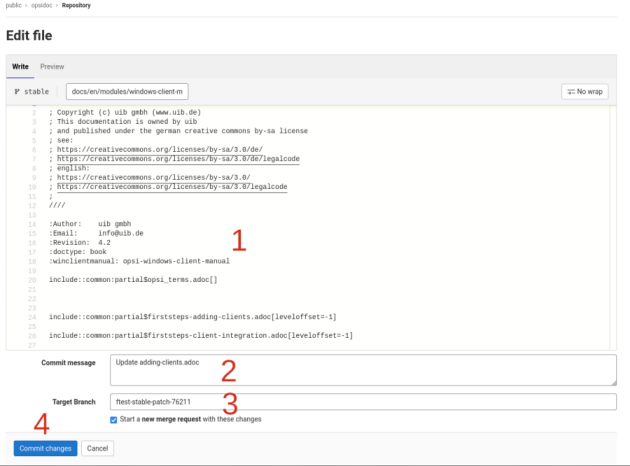Click the :doctype: book line in the editor
The height and width of the screenshot is (466, 630).
point(84,251)
